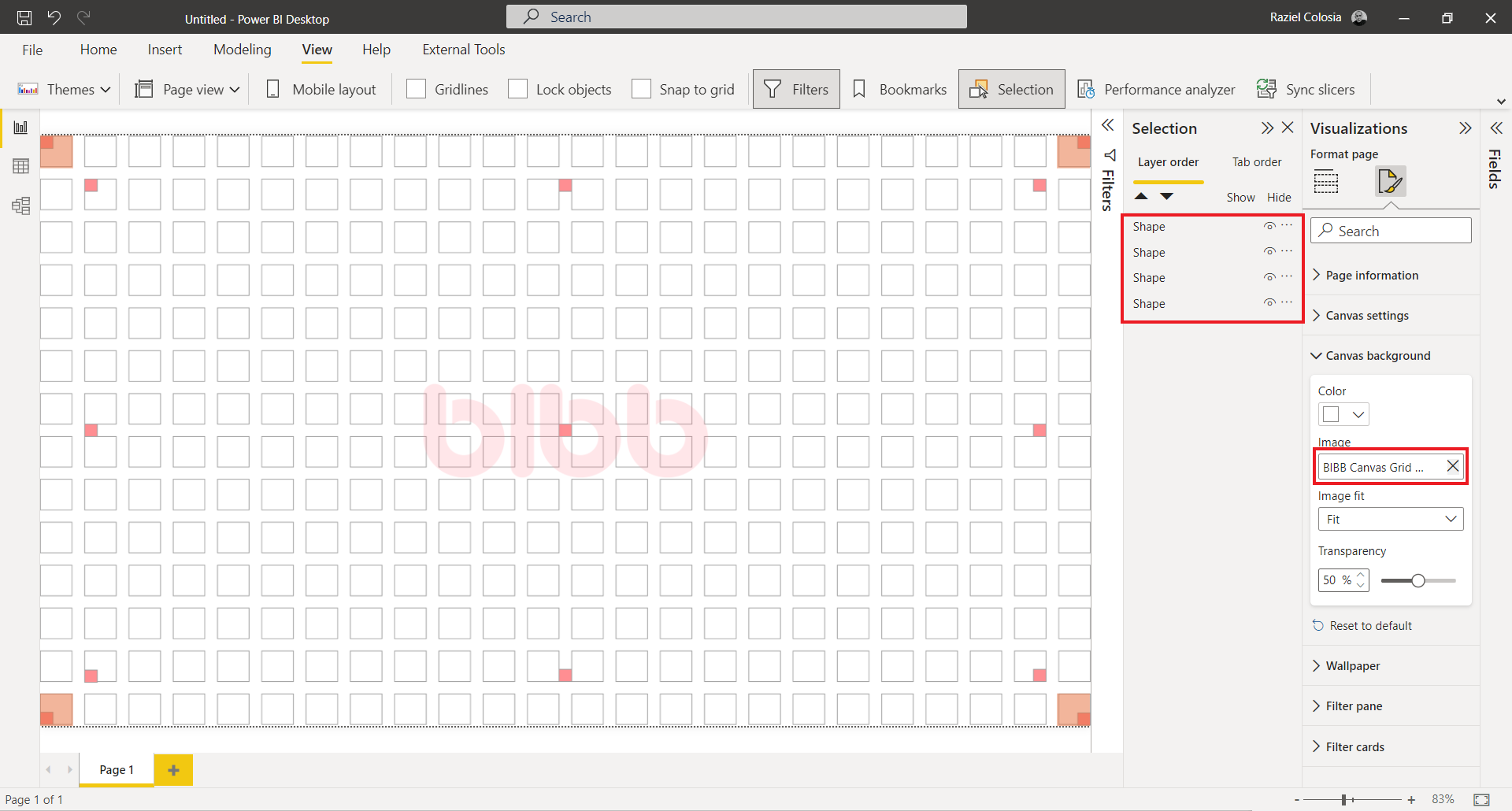The height and width of the screenshot is (811, 1512).
Task: Open the Image fit dropdown
Action: pos(1390,519)
